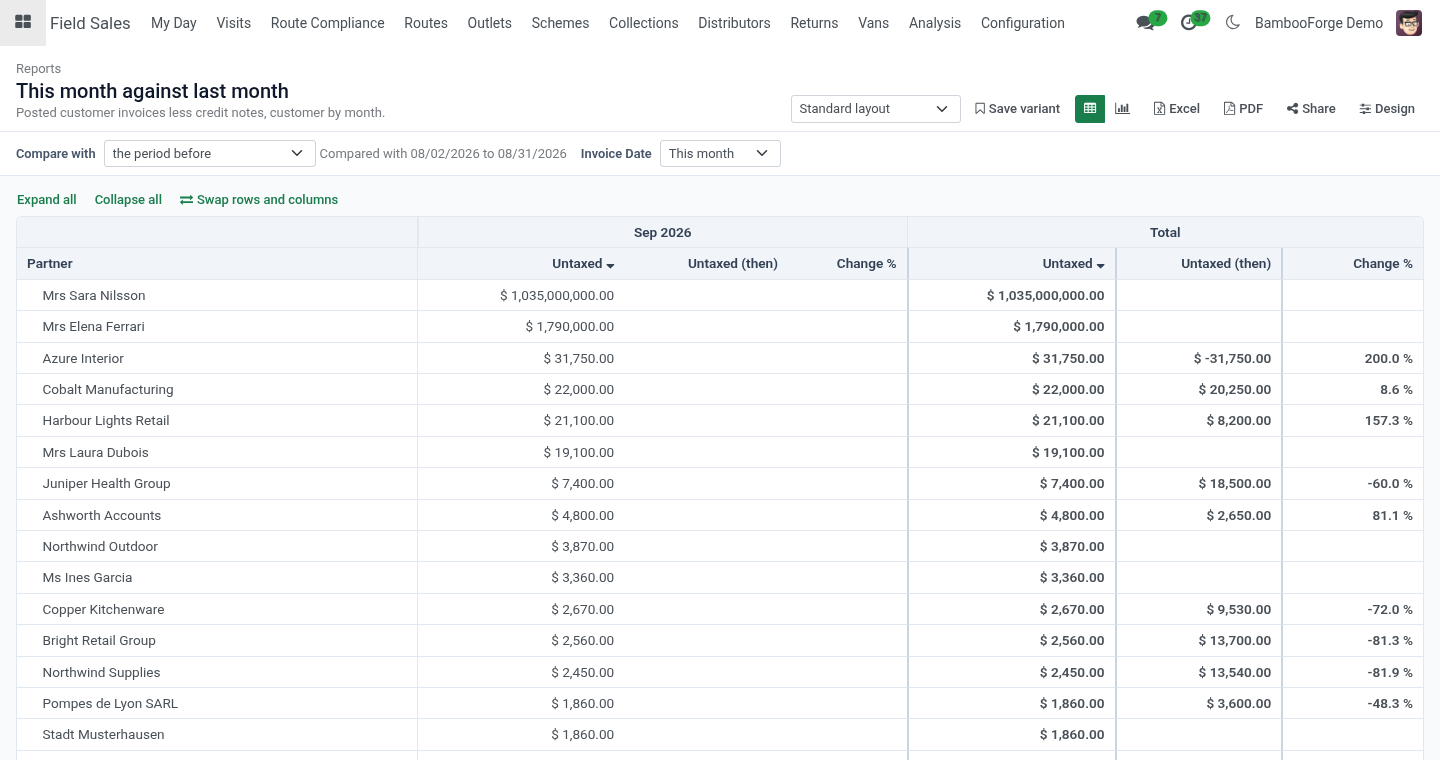Share this report
Image resolution: width=1440 pixels, height=760 pixels.
tap(1311, 109)
